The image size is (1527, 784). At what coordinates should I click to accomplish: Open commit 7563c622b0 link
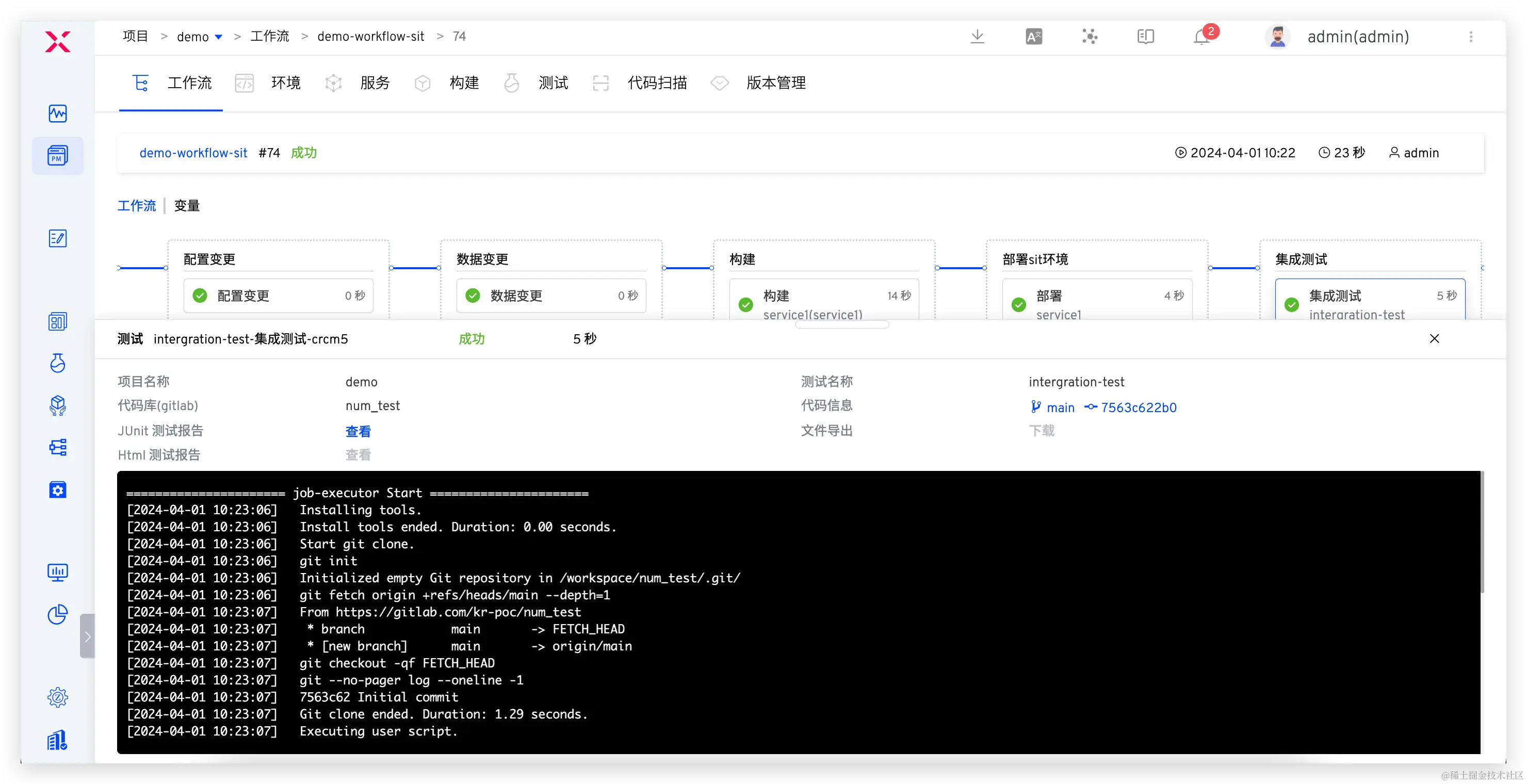1138,407
